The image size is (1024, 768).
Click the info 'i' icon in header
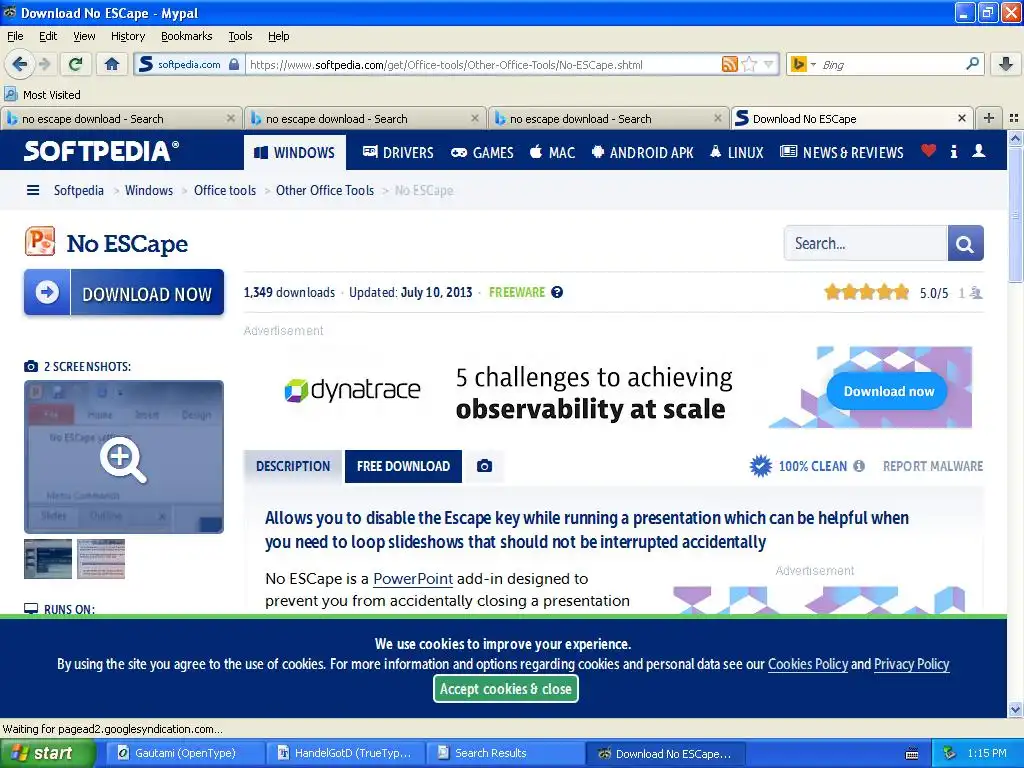click(954, 152)
